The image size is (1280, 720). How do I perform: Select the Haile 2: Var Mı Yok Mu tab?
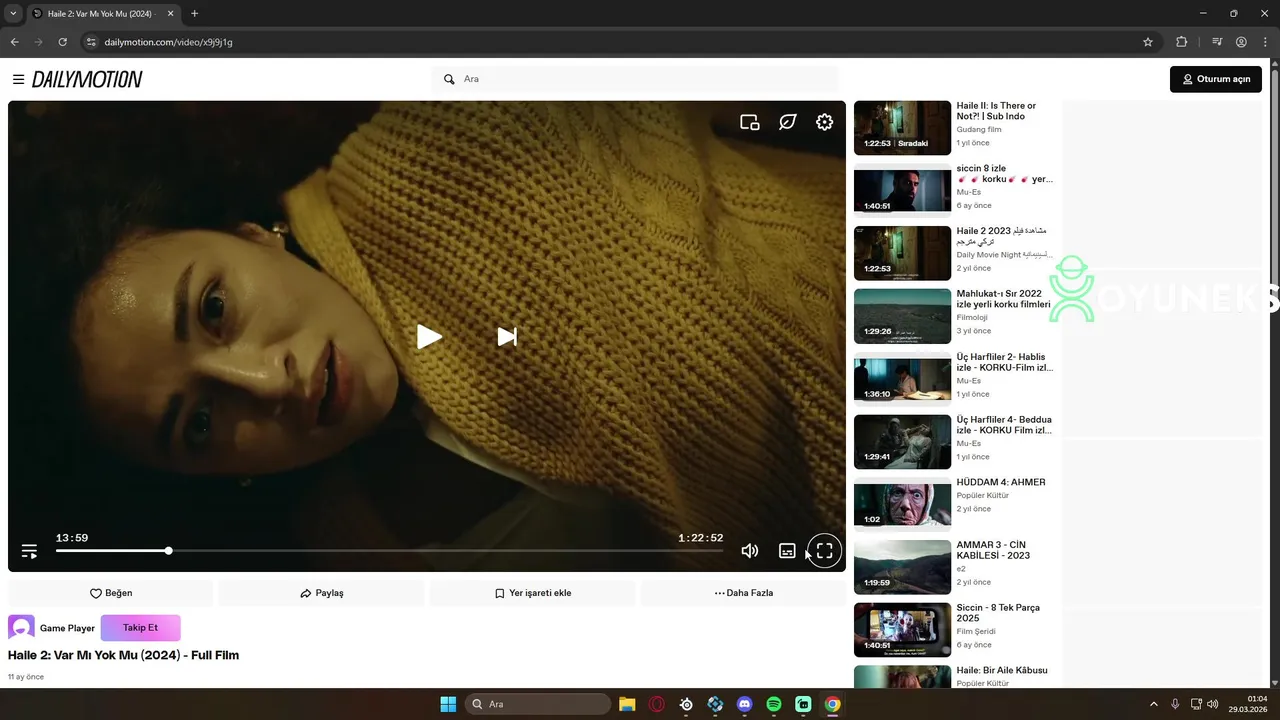click(x=103, y=14)
